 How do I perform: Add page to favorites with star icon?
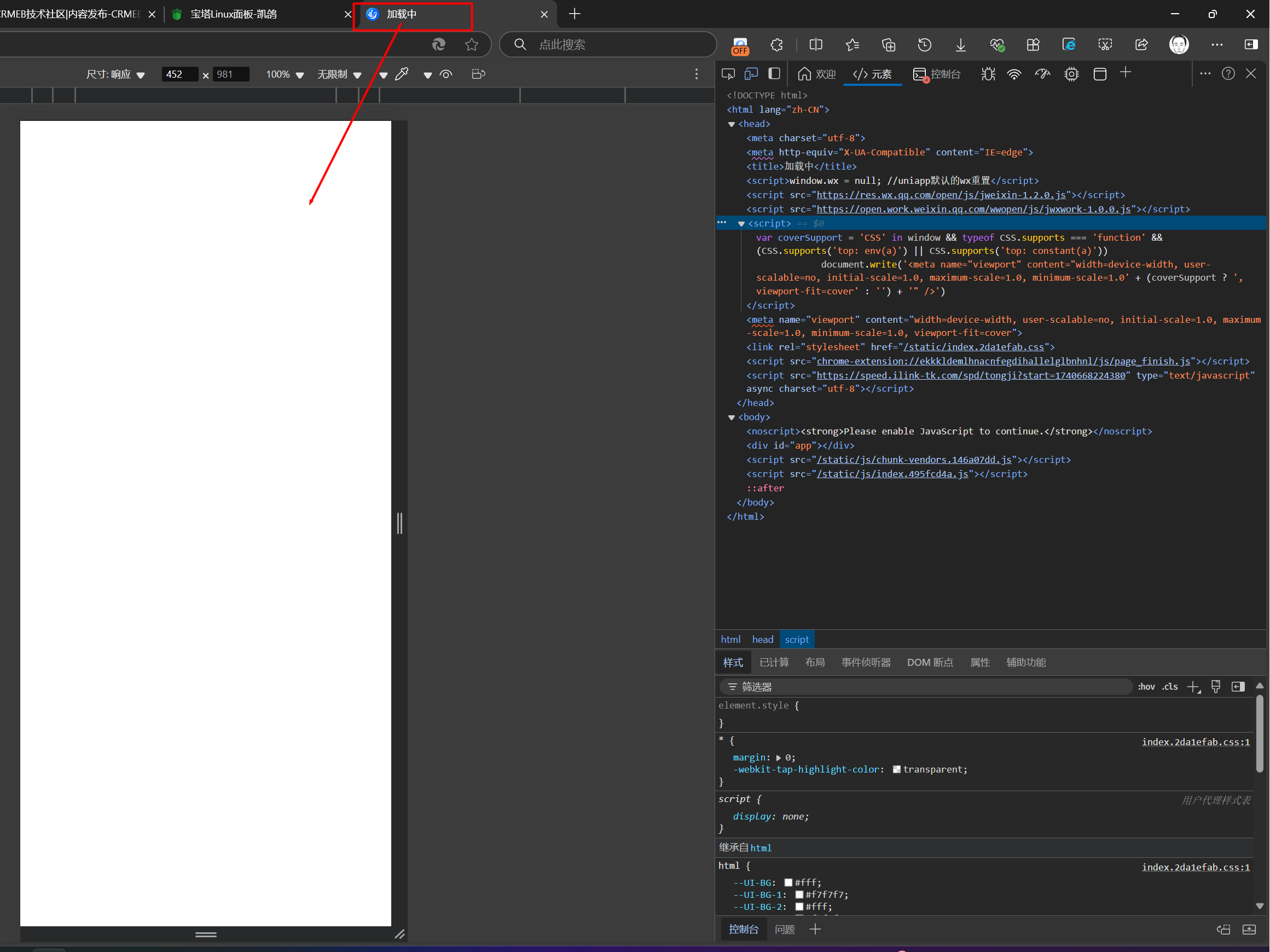pos(472,45)
